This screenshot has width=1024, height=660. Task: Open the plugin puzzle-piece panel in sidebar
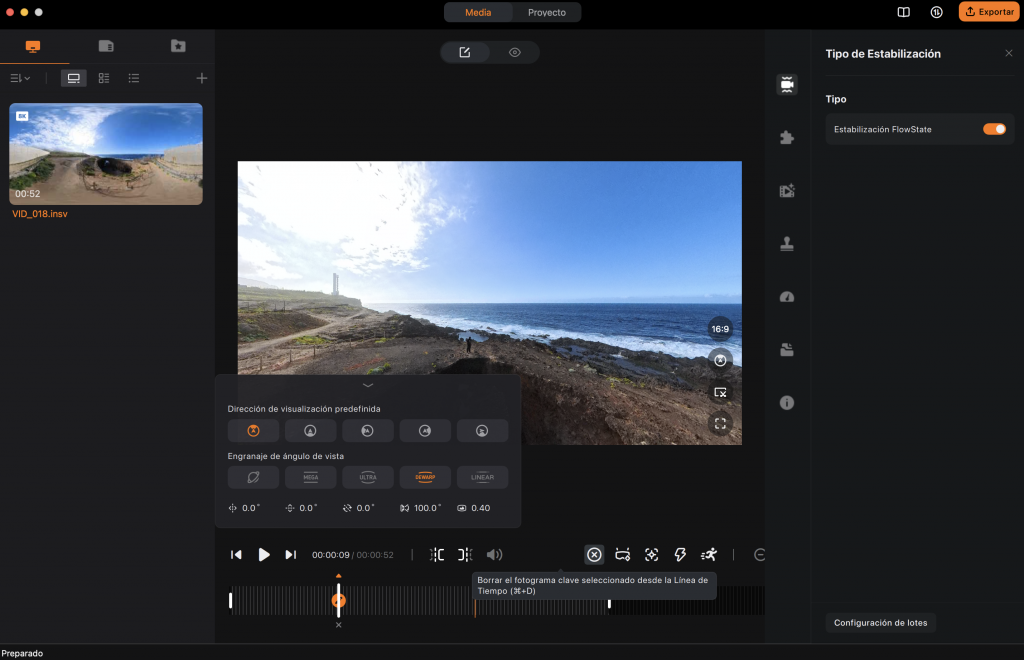[x=787, y=138]
